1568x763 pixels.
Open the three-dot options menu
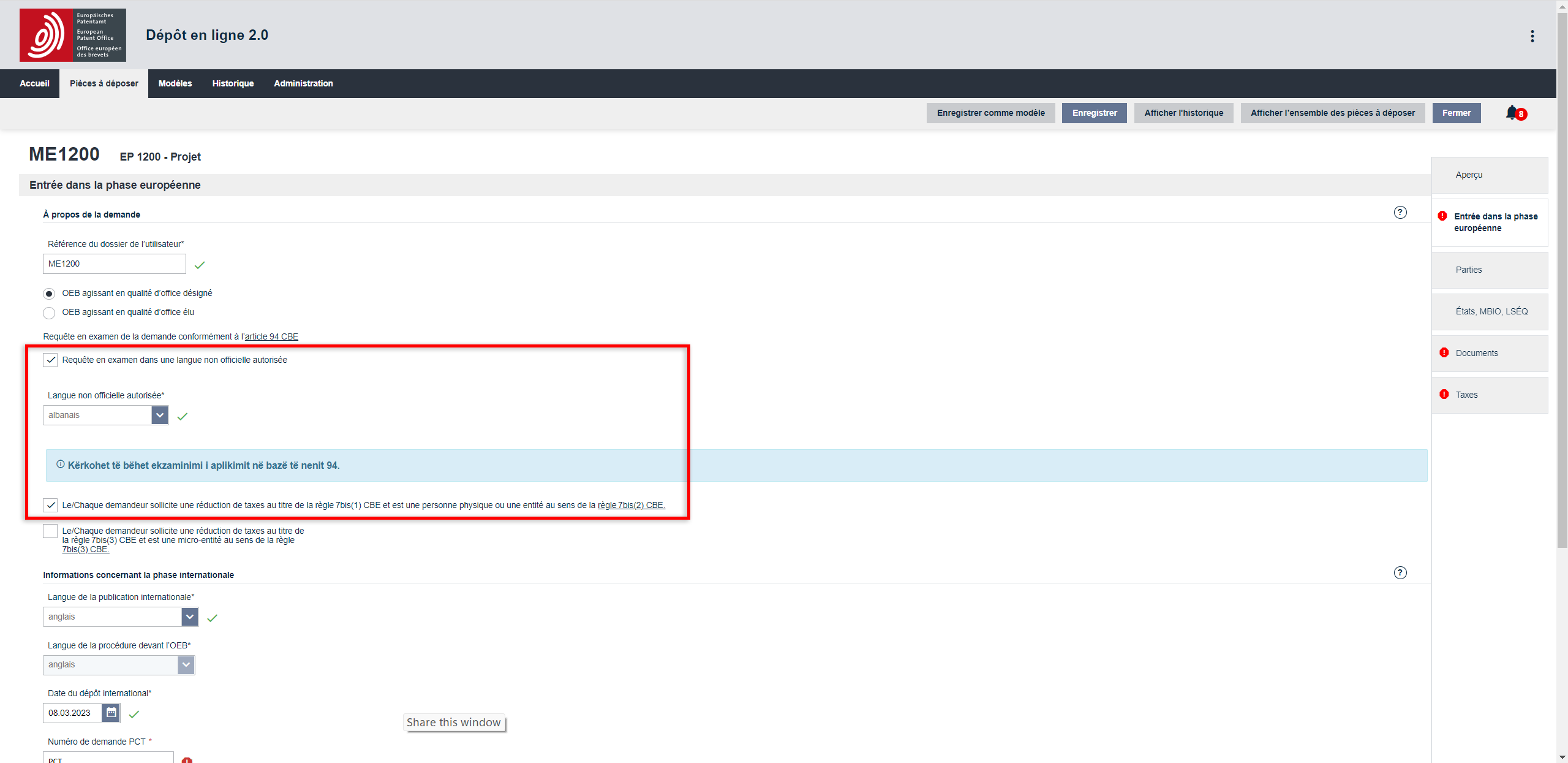[x=1532, y=36]
